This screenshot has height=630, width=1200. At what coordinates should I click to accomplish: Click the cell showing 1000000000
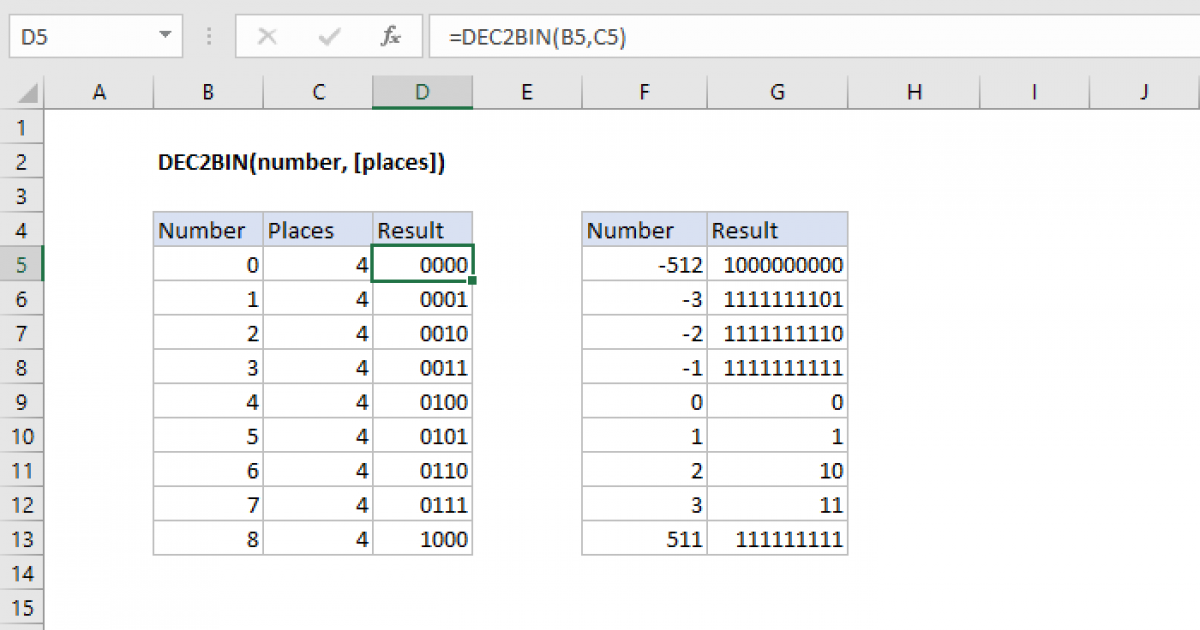point(777,264)
